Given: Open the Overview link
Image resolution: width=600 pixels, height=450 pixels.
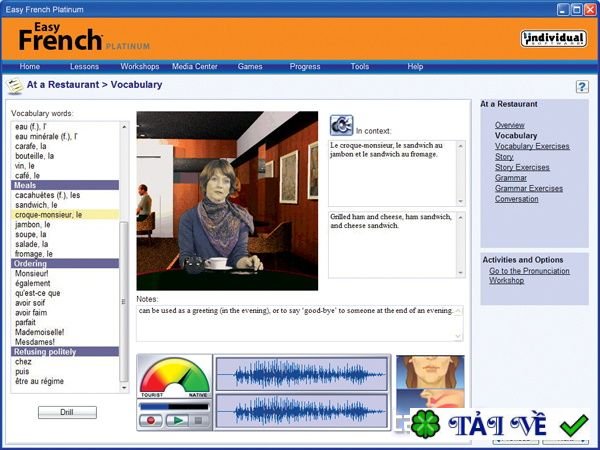Looking at the screenshot, I should [x=509, y=125].
